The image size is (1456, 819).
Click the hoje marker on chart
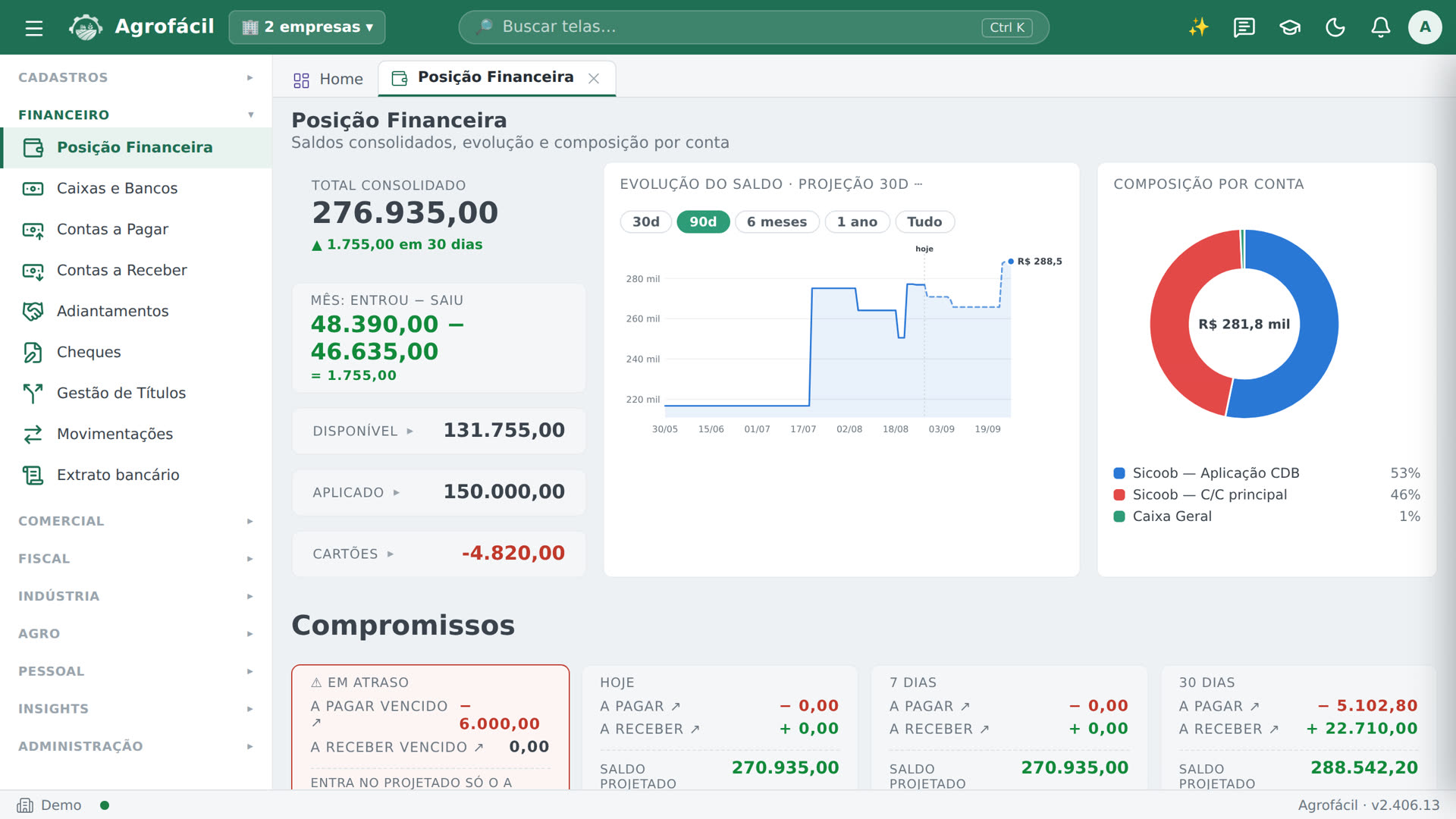click(x=924, y=249)
